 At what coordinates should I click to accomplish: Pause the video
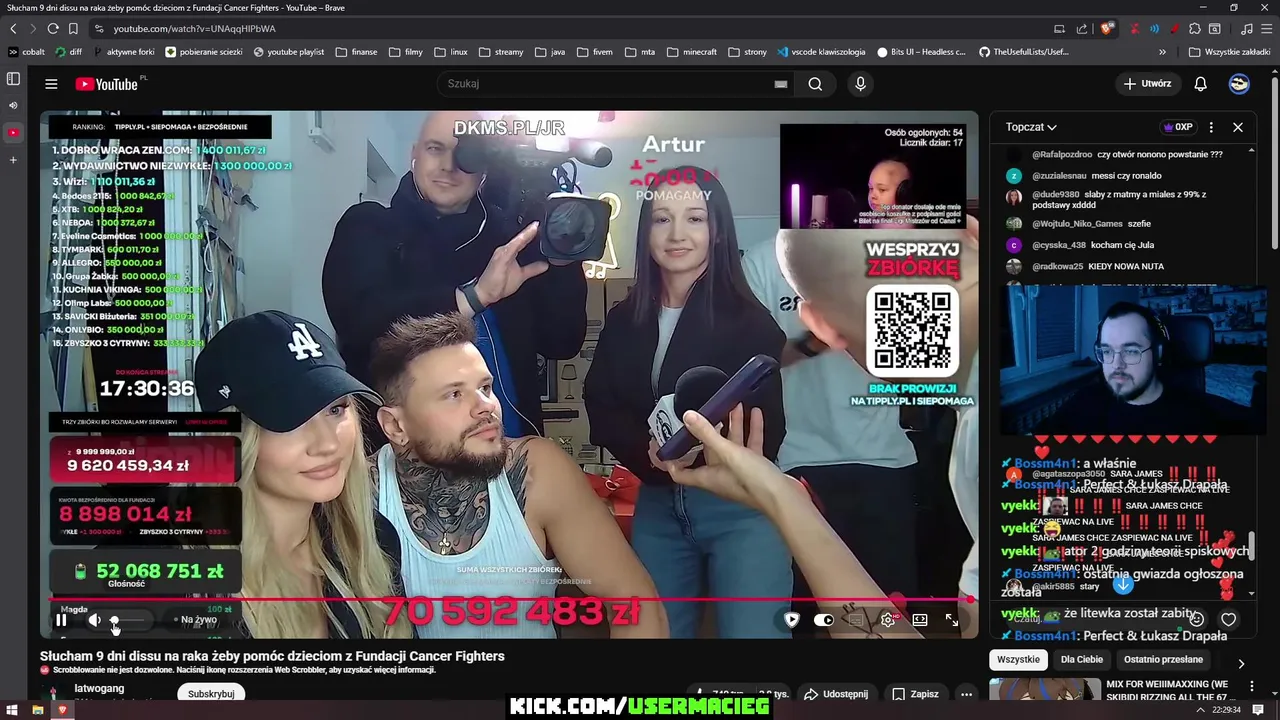pyautogui.click(x=61, y=620)
